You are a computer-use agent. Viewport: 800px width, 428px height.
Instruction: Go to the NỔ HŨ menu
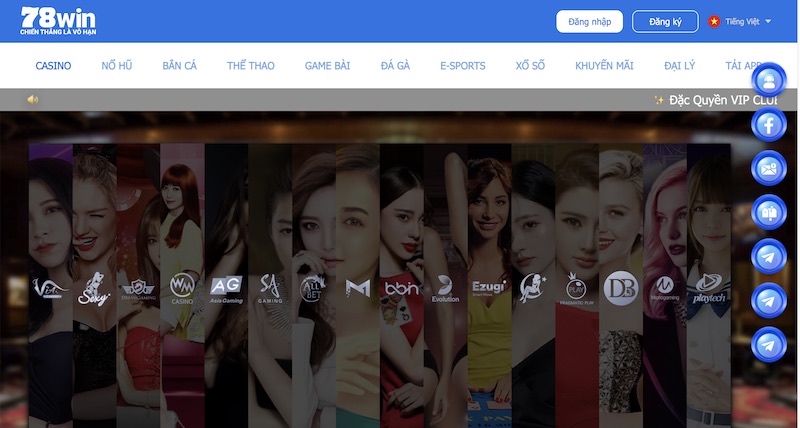click(117, 66)
